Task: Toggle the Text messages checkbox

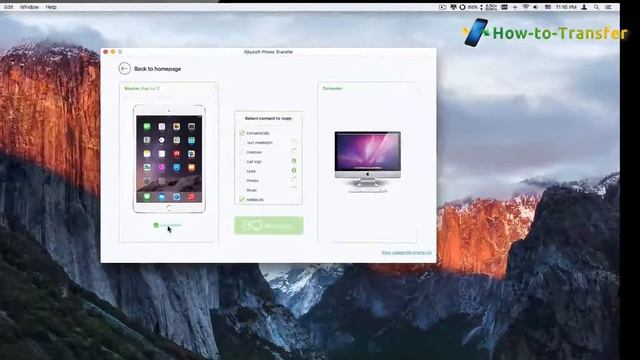Action: [x=242, y=142]
